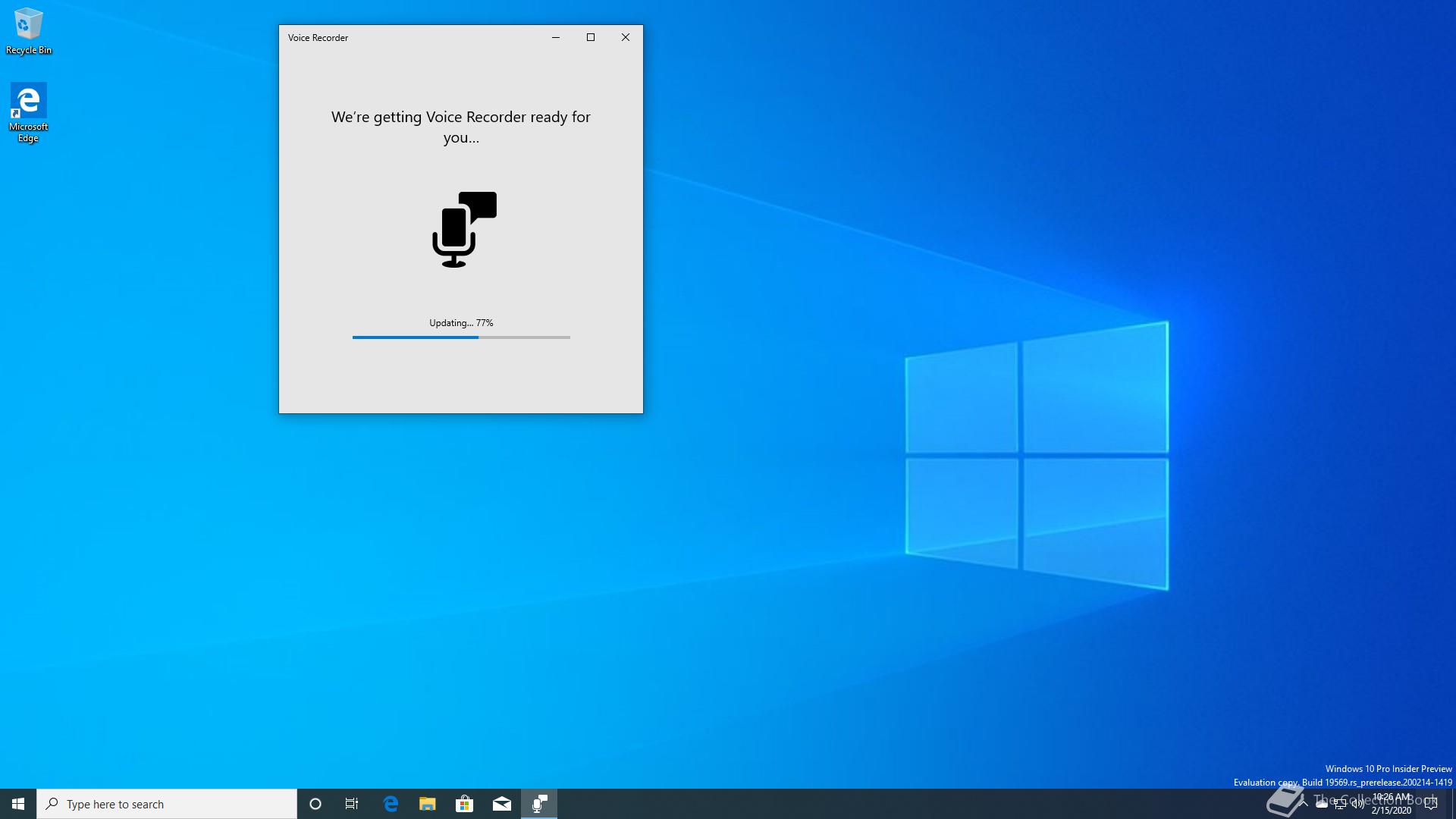Close the Voice Recorder window

pyautogui.click(x=626, y=37)
